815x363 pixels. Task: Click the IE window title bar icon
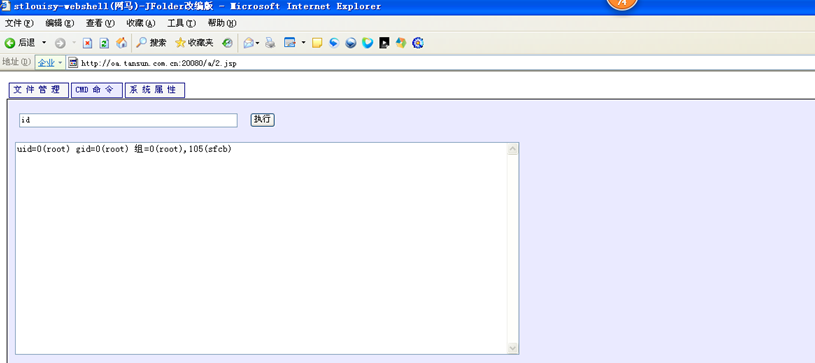click(x=5, y=6)
